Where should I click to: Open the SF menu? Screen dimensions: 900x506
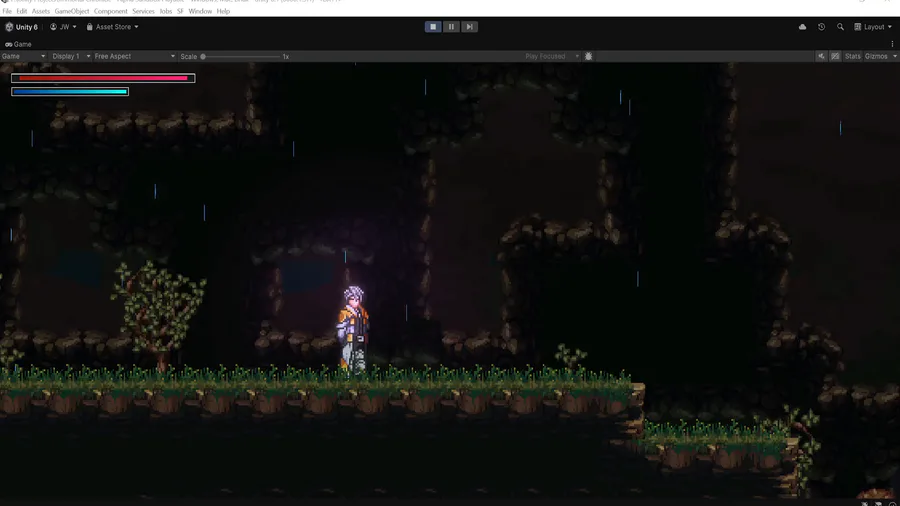click(180, 11)
